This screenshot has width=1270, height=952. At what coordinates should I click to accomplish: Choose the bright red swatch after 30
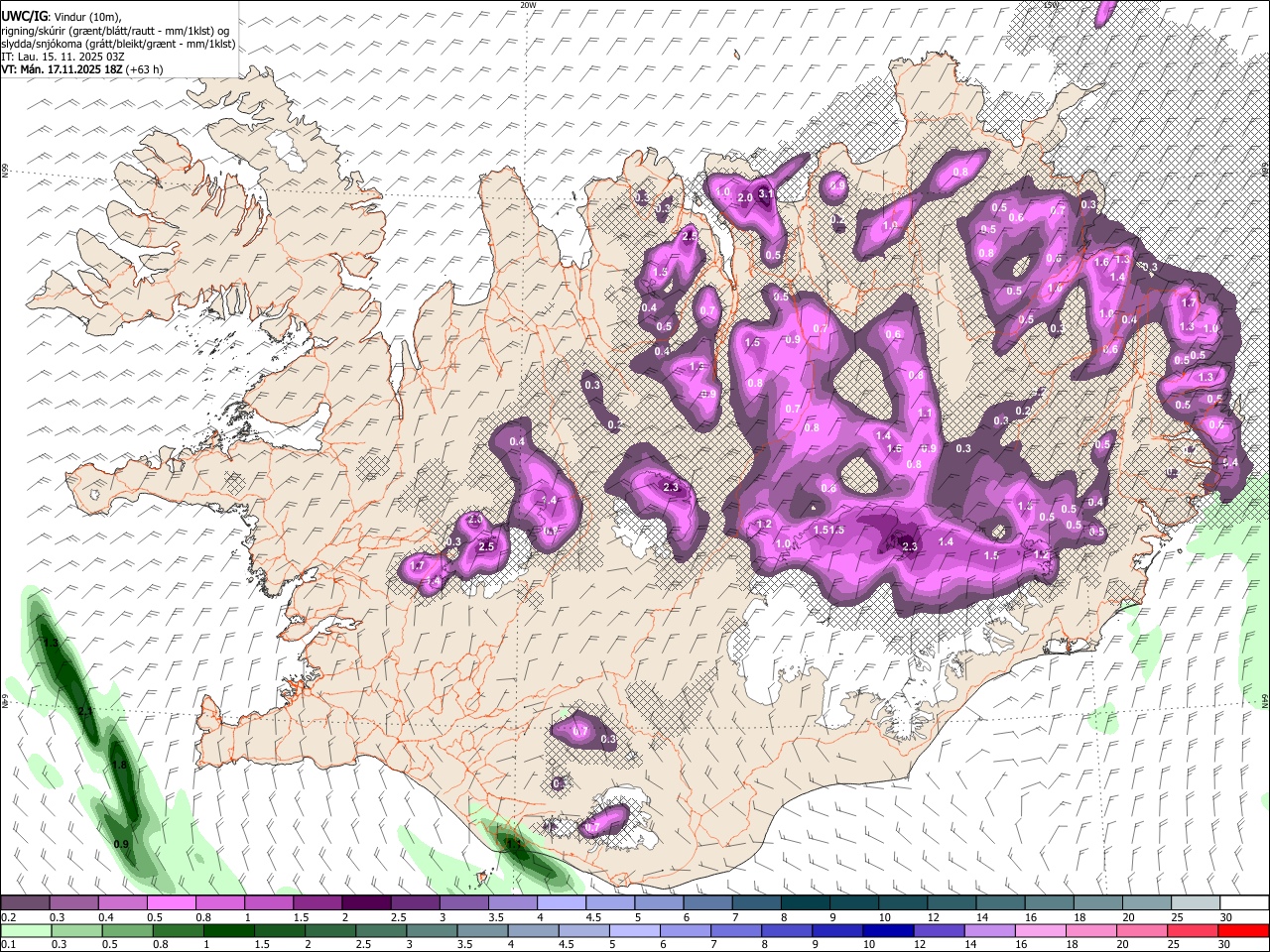(1242, 930)
